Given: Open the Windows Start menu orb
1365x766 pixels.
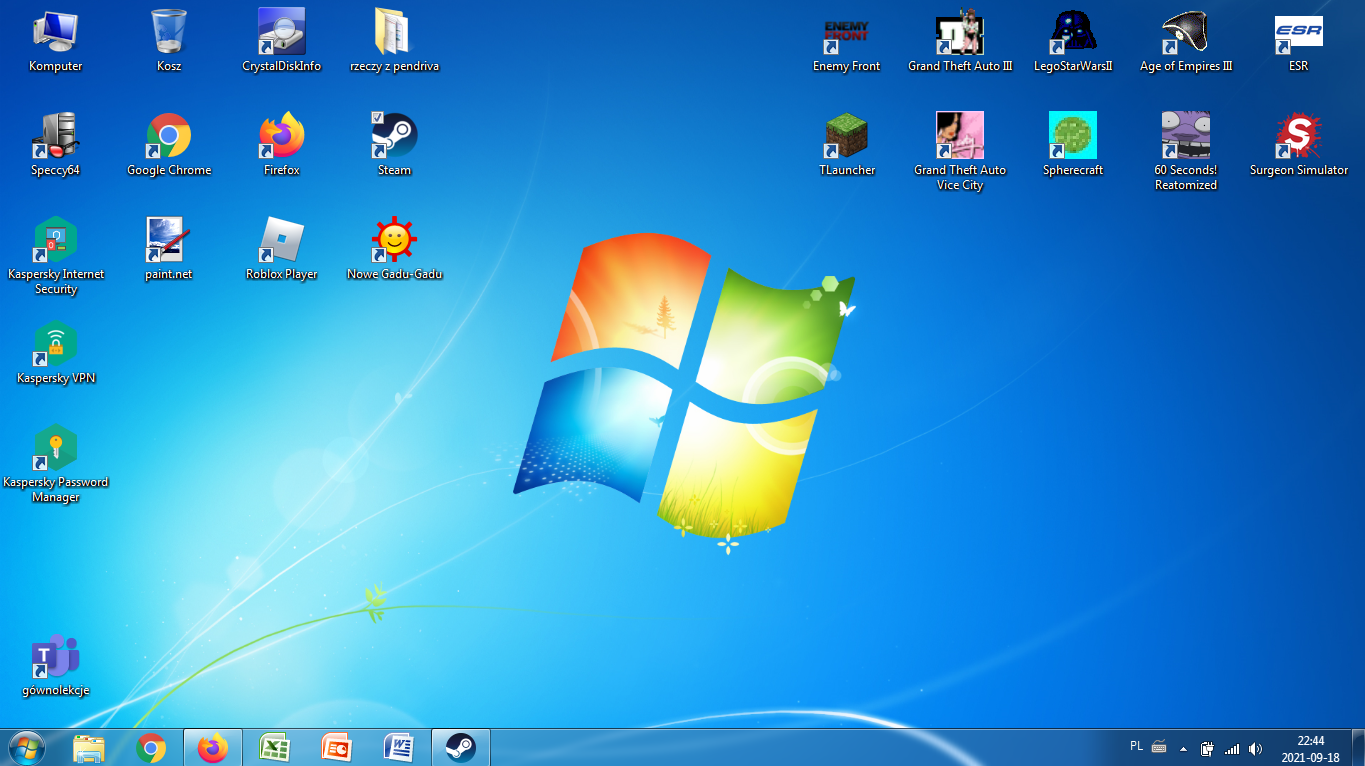Looking at the screenshot, I should pos(26,747).
